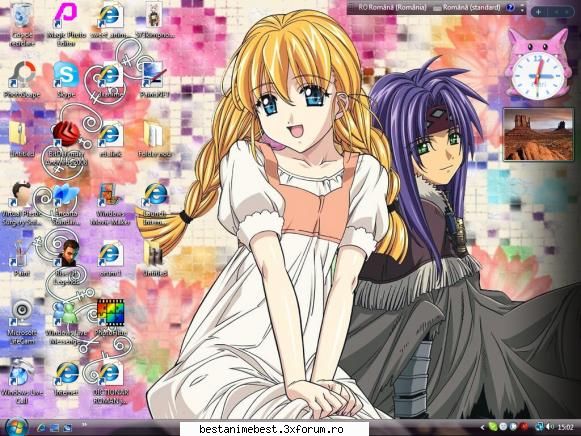Image resolution: width=581 pixels, height=436 pixels.
Task: Click the network connection tray icon
Action: 539,427
